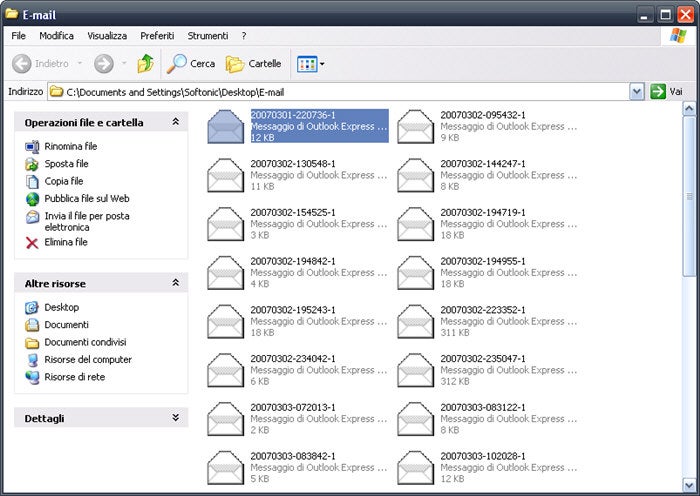Click the Up folder toolbar icon

(x=145, y=63)
